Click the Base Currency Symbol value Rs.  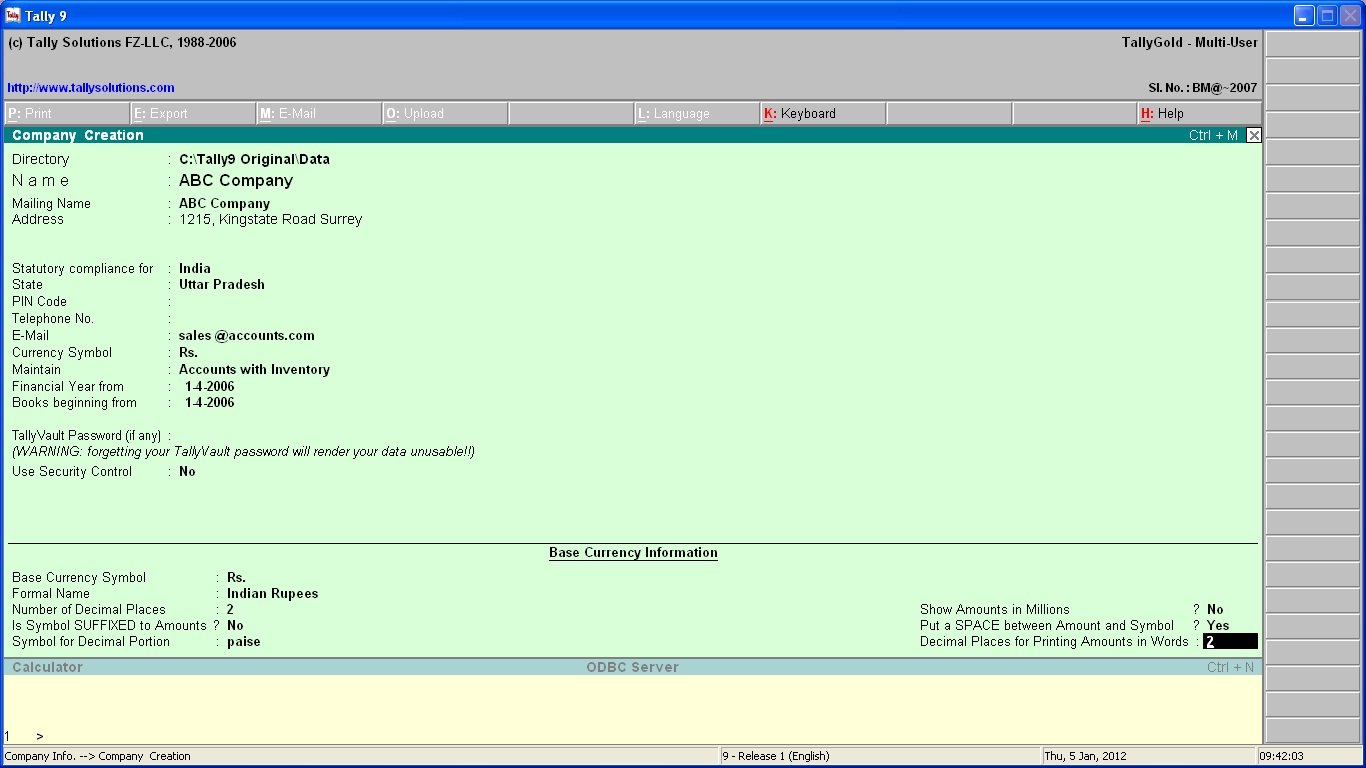point(236,577)
